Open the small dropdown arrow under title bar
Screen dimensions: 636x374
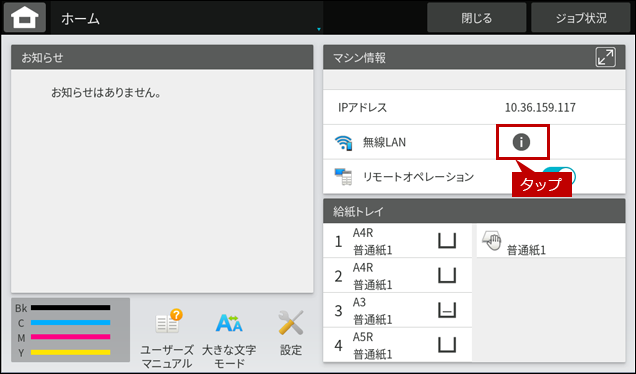[319, 29]
